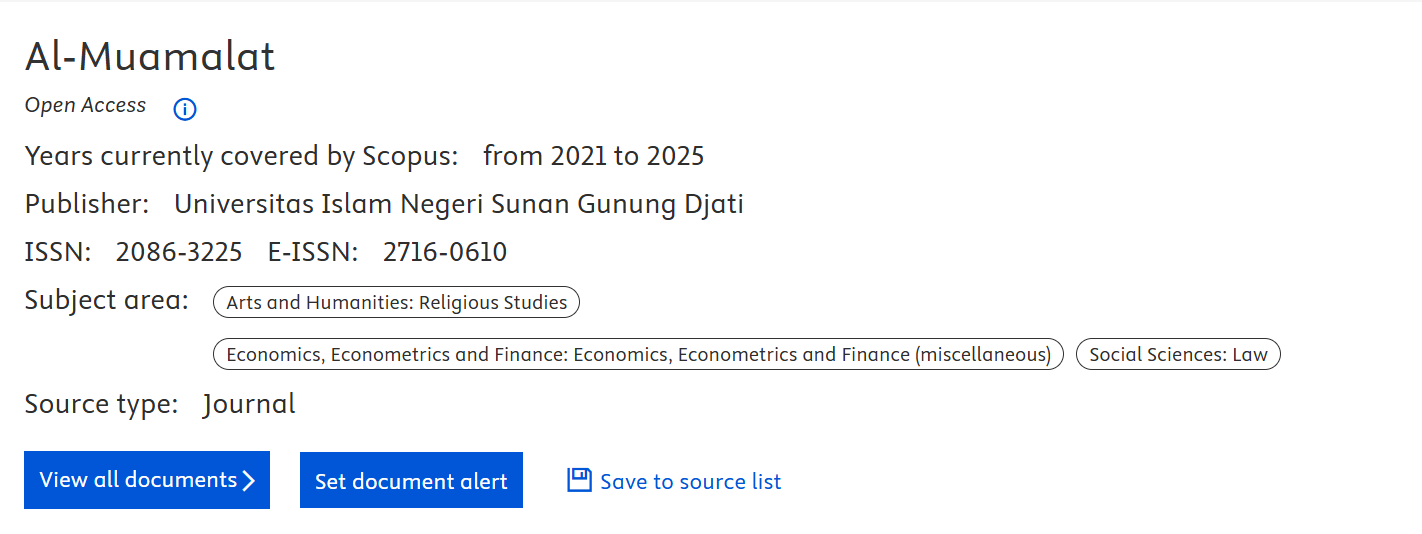Click the Open Access label
The width and height of the screenshot is (1422, 534).
point(86,105)
